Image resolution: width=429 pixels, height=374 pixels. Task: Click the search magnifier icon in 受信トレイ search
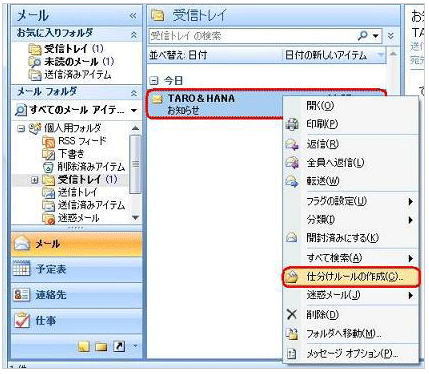(x=363, y=35)
